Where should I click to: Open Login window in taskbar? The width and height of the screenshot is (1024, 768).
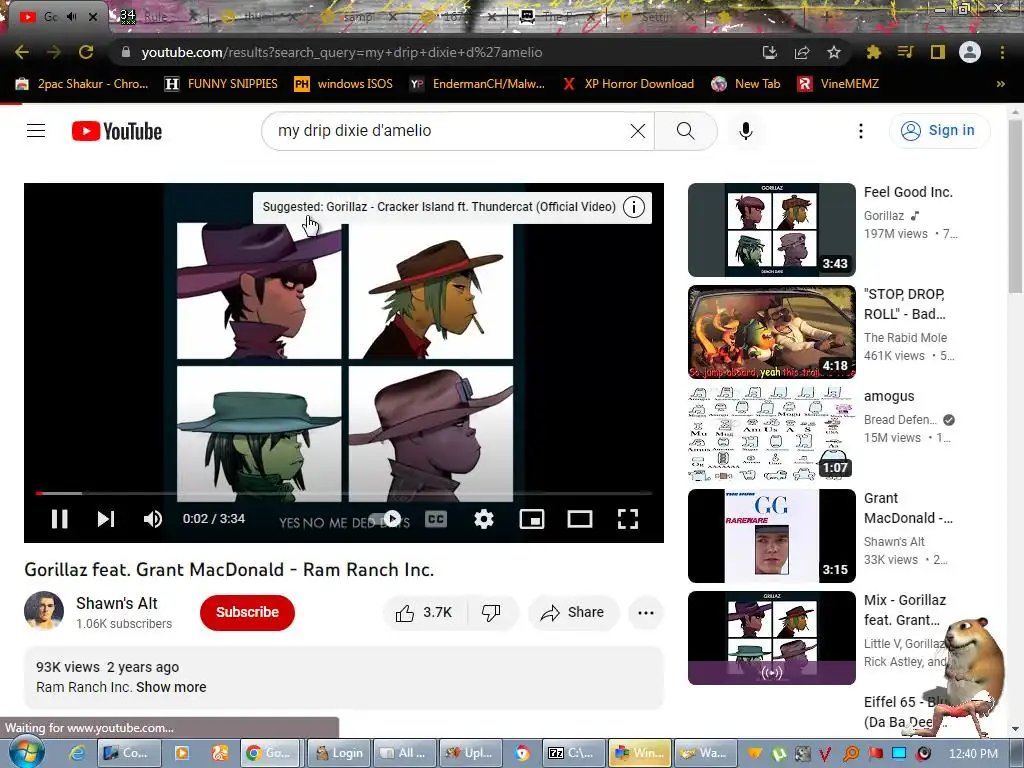tap(340, 753)
